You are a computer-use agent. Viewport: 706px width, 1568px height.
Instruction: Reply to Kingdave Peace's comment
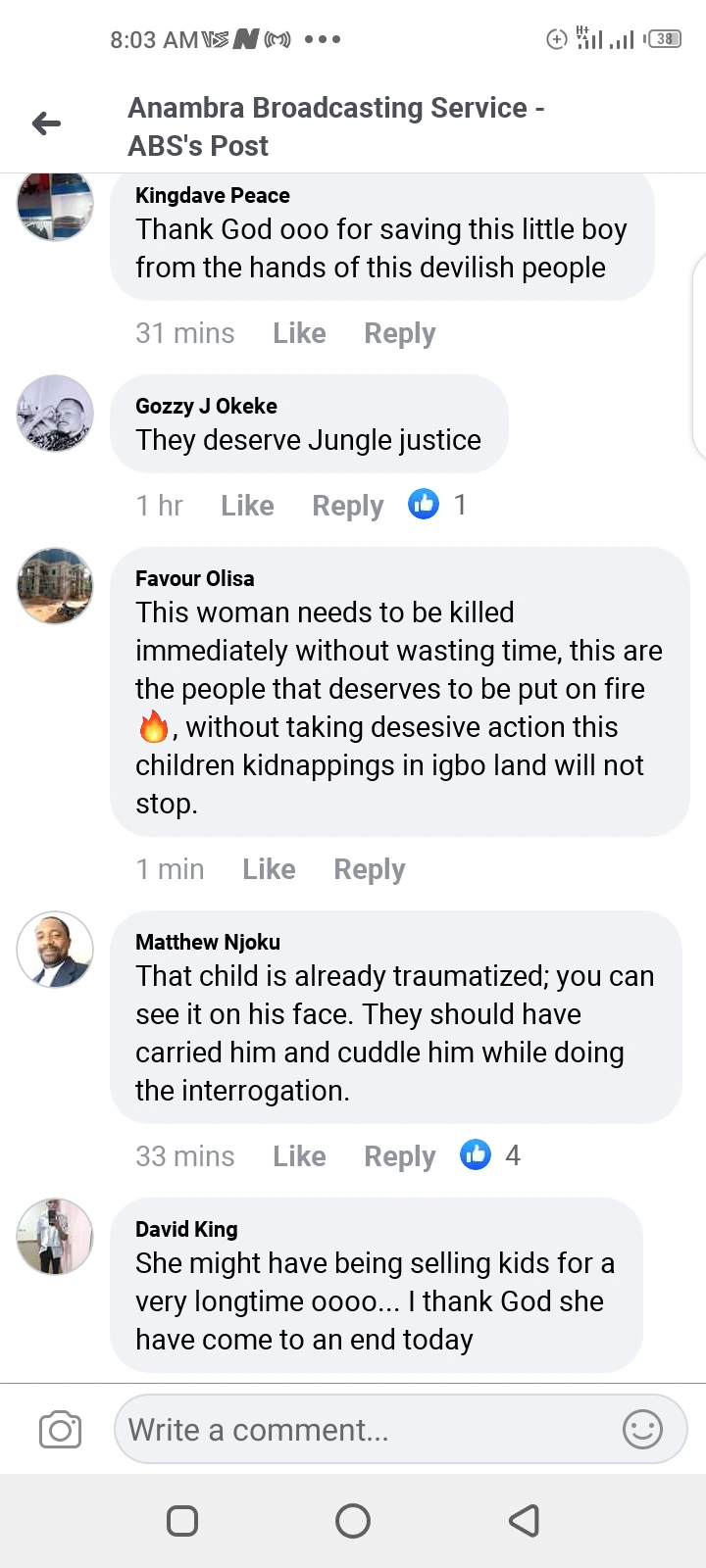(399, 333)
